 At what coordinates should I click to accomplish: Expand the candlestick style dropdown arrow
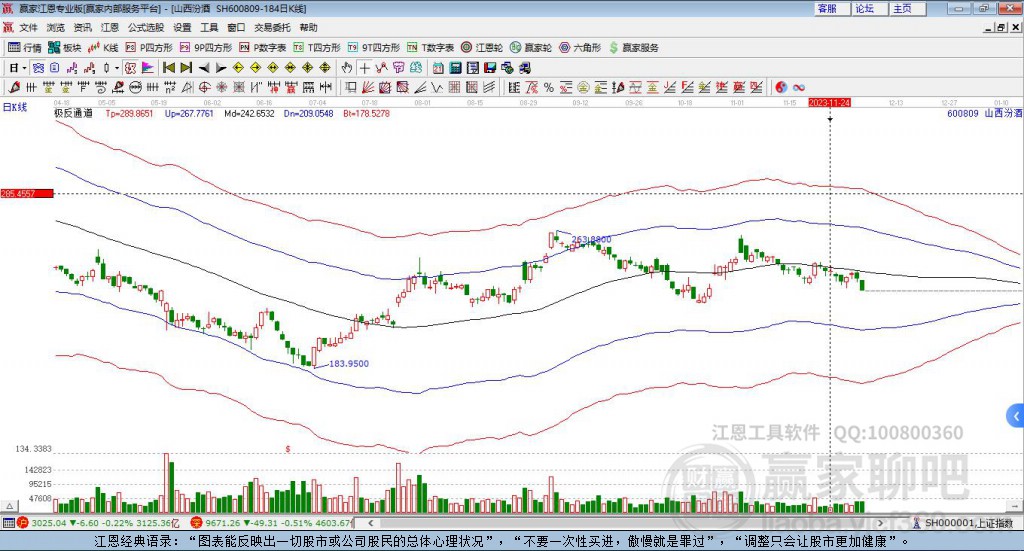pyautogui.click(x=117, y=68)
